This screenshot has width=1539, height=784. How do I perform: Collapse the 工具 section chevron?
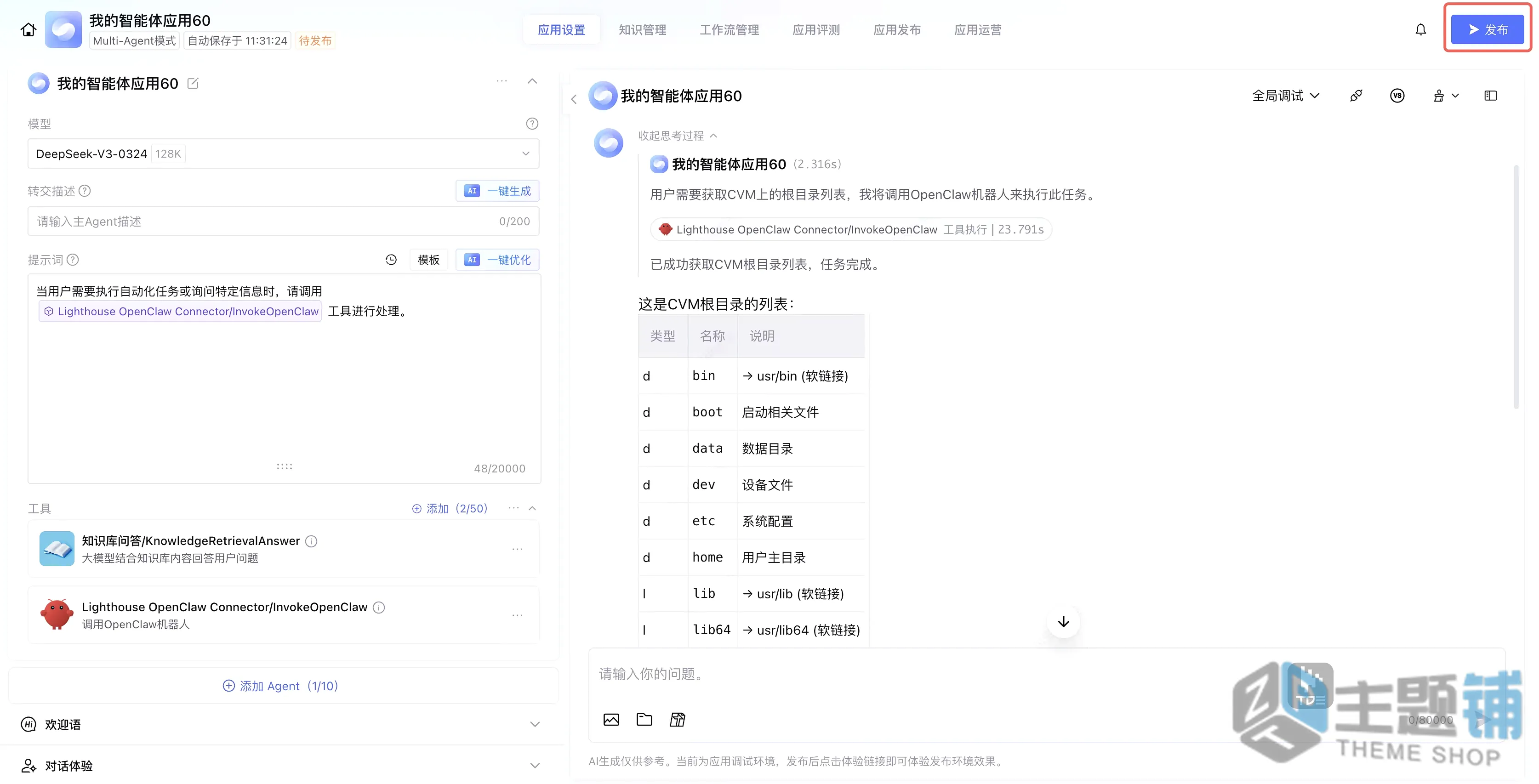[532, 508]
